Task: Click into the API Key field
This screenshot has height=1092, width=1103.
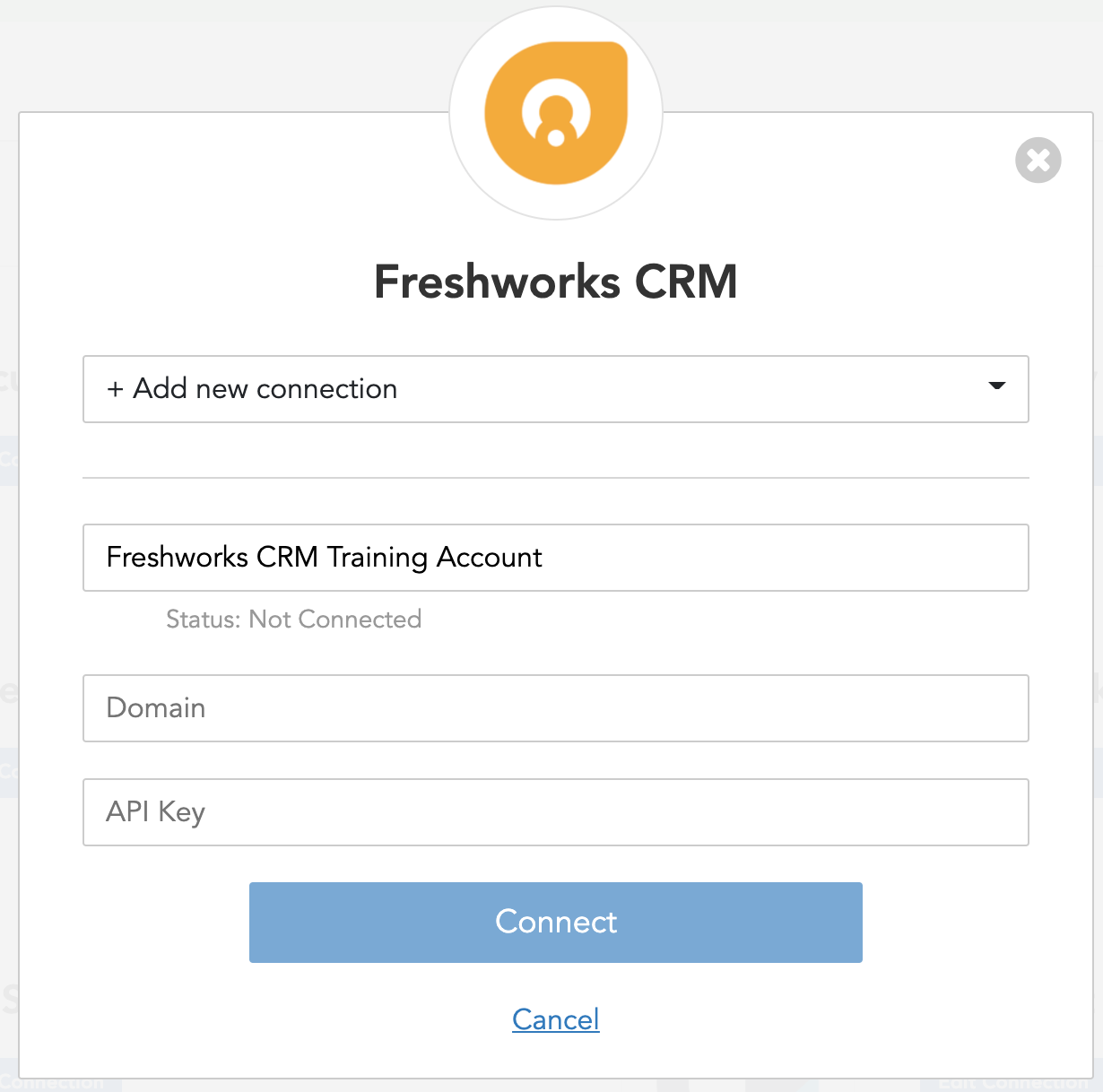Action: tap(555, 812)
